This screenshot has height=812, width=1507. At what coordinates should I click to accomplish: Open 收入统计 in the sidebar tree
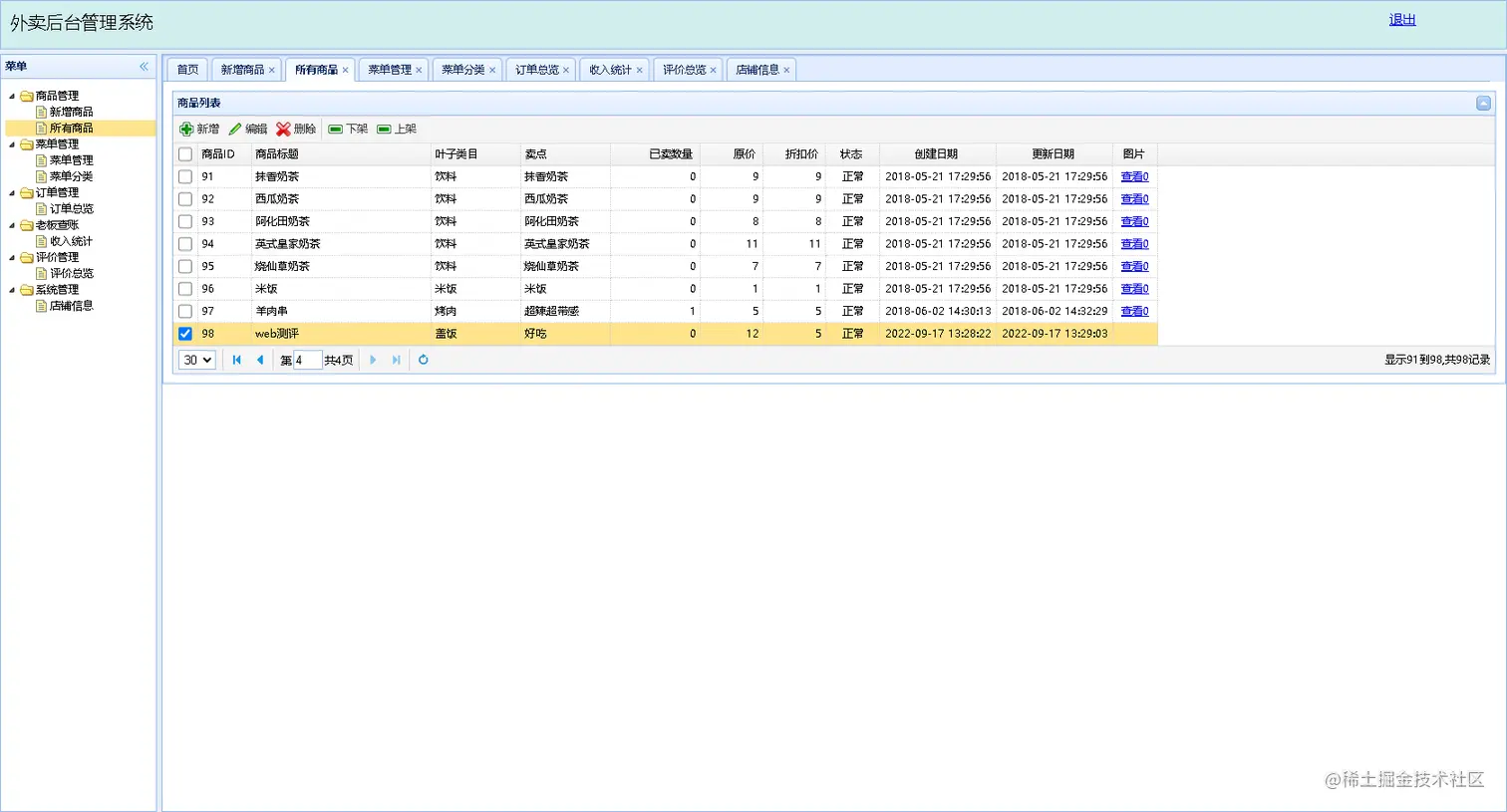71,241
